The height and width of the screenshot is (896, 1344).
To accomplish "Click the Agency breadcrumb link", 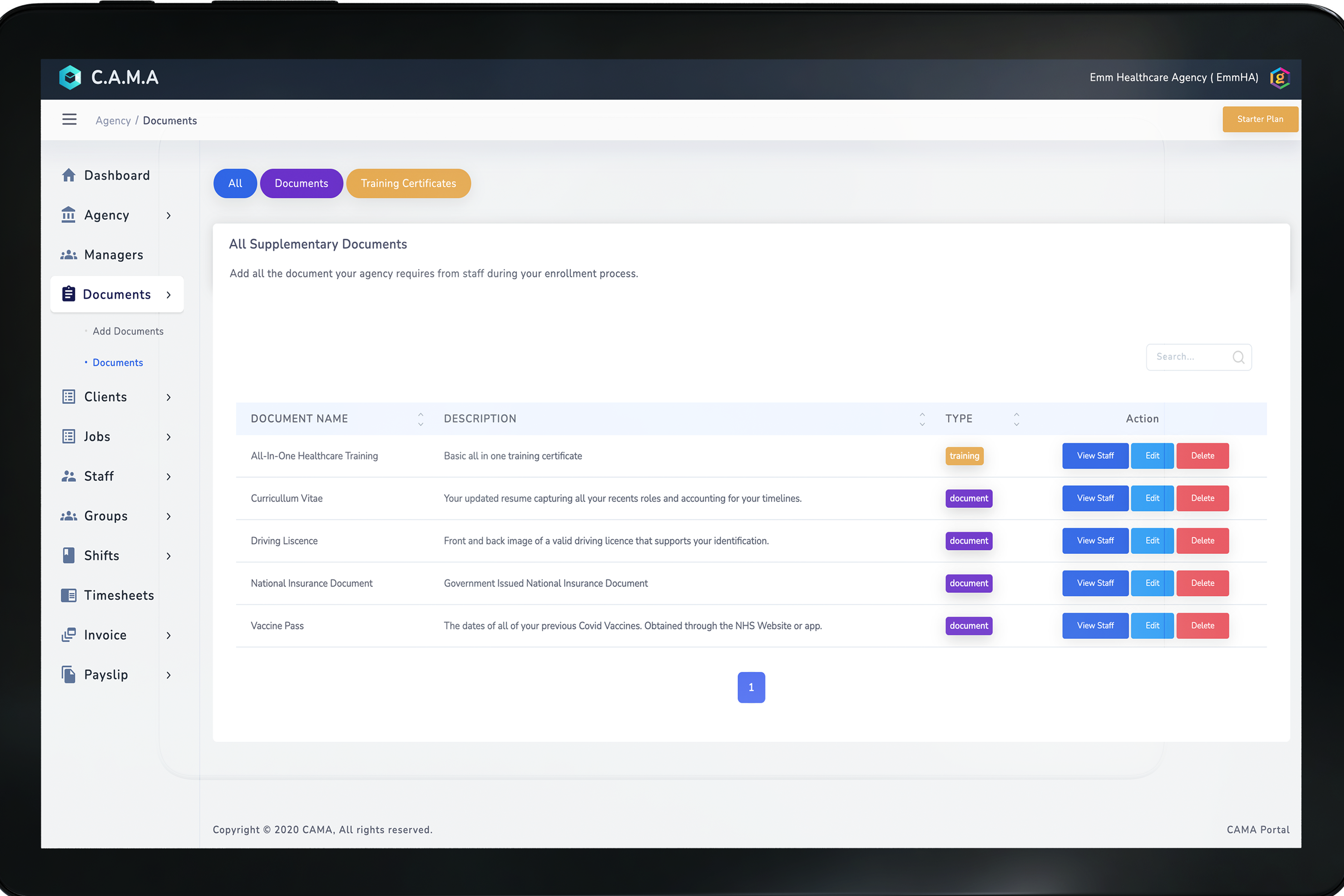I will (113, 121).
